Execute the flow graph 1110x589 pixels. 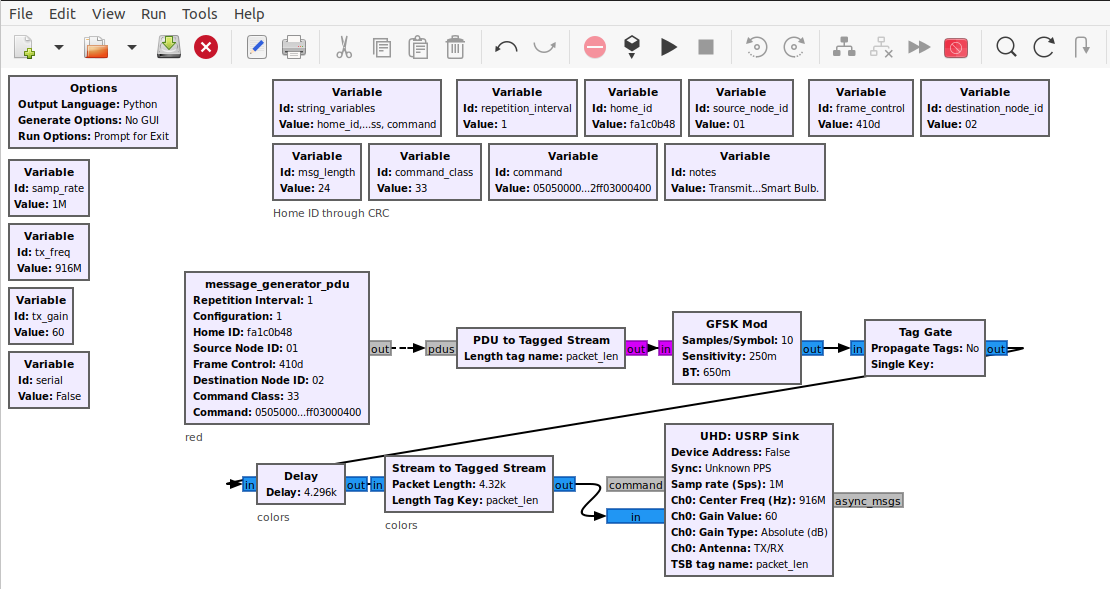(x=668, y=47)
